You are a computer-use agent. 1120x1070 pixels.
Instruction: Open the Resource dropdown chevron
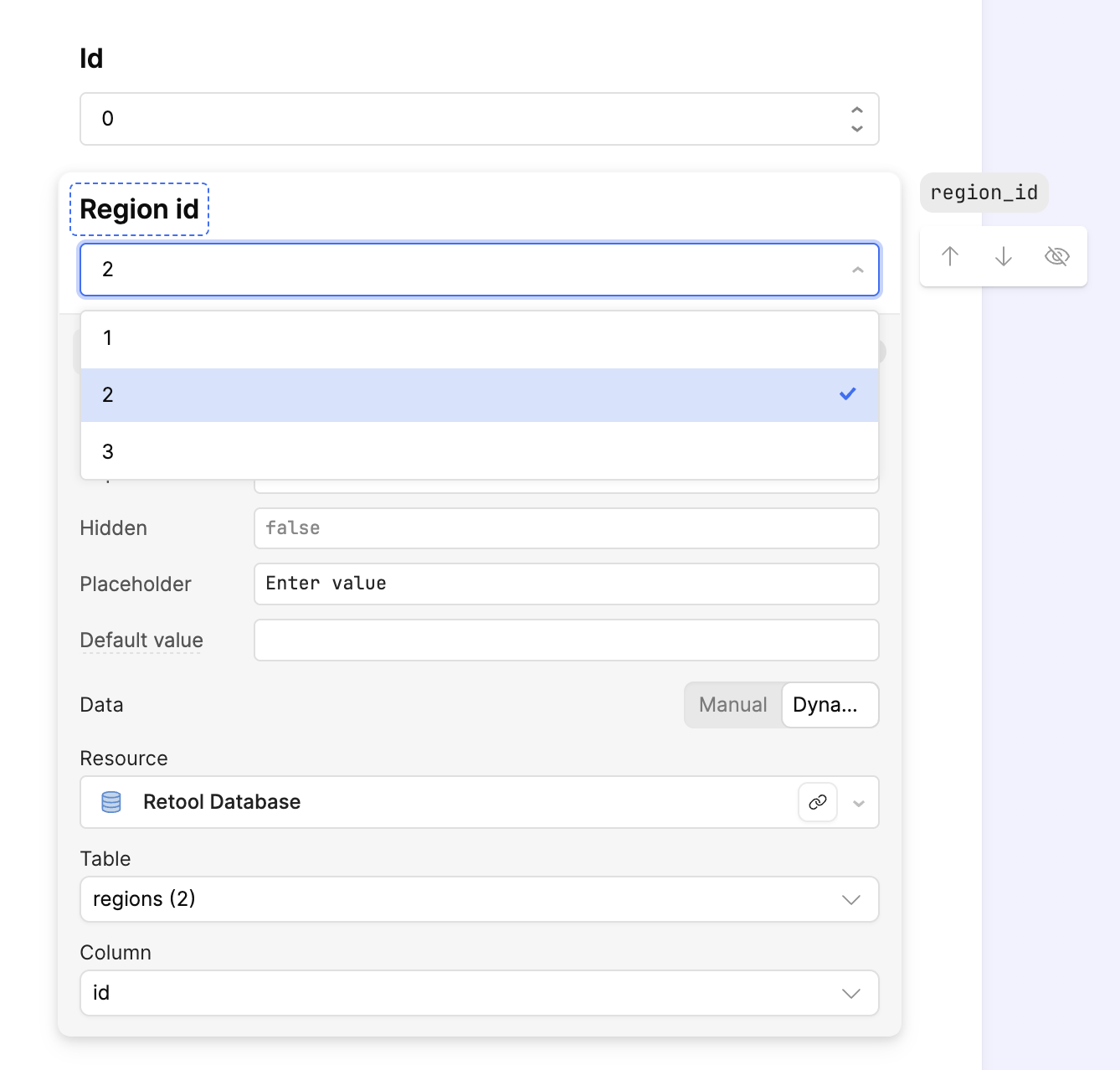coord(858,803)
